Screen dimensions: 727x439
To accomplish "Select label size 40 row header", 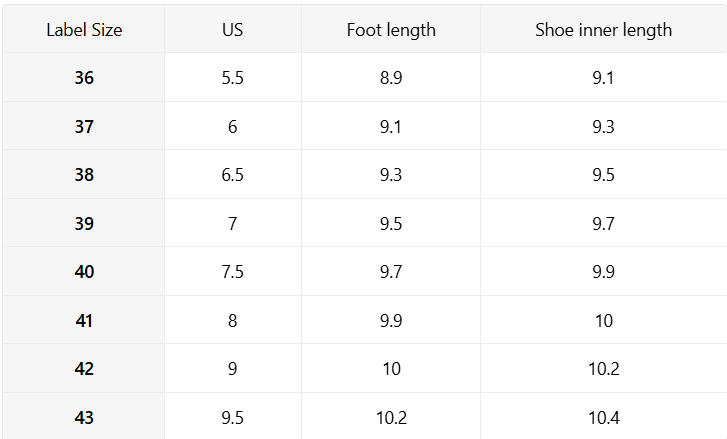I will coord(84,272).
